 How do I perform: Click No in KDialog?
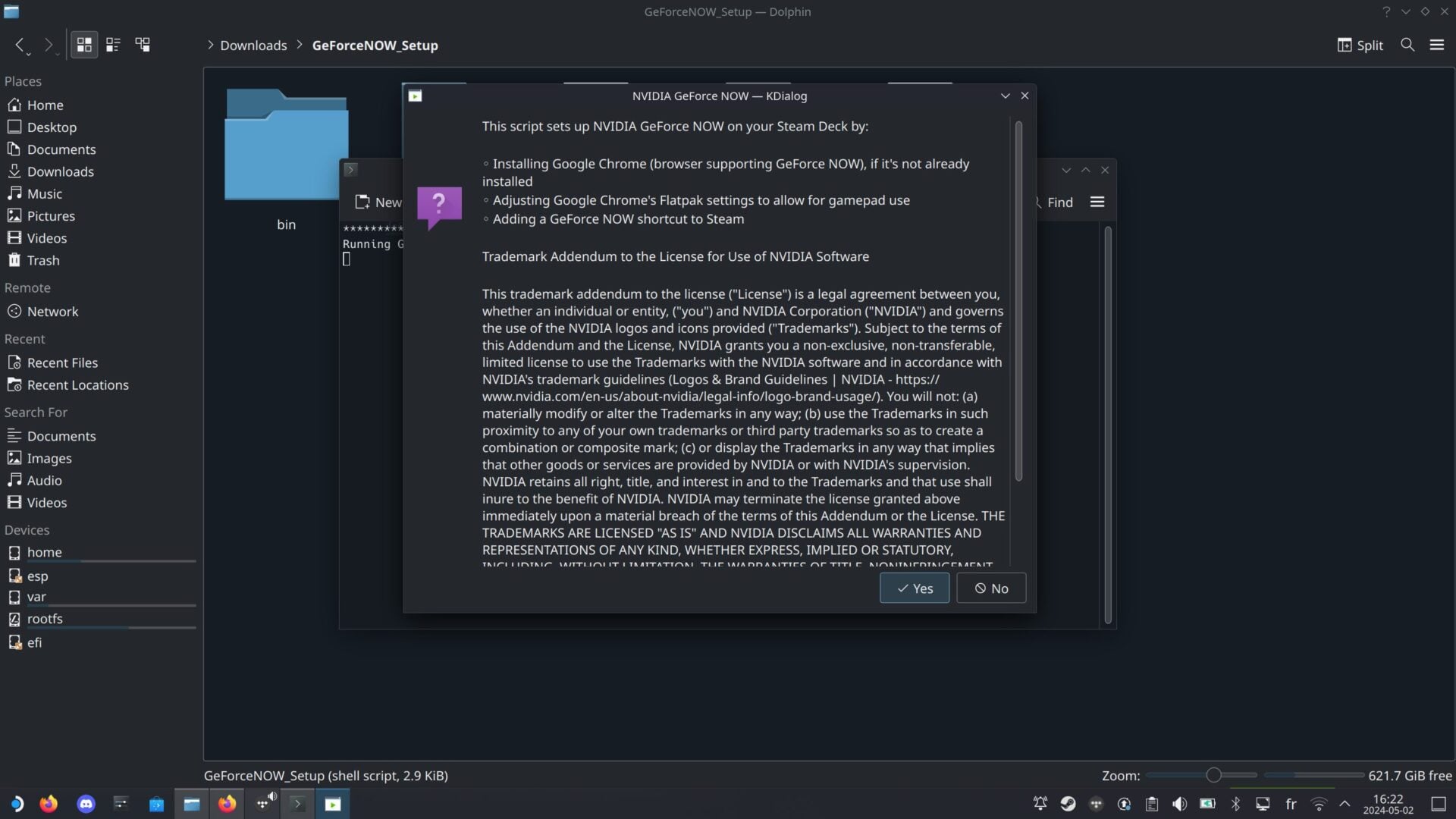pos(990,588)
